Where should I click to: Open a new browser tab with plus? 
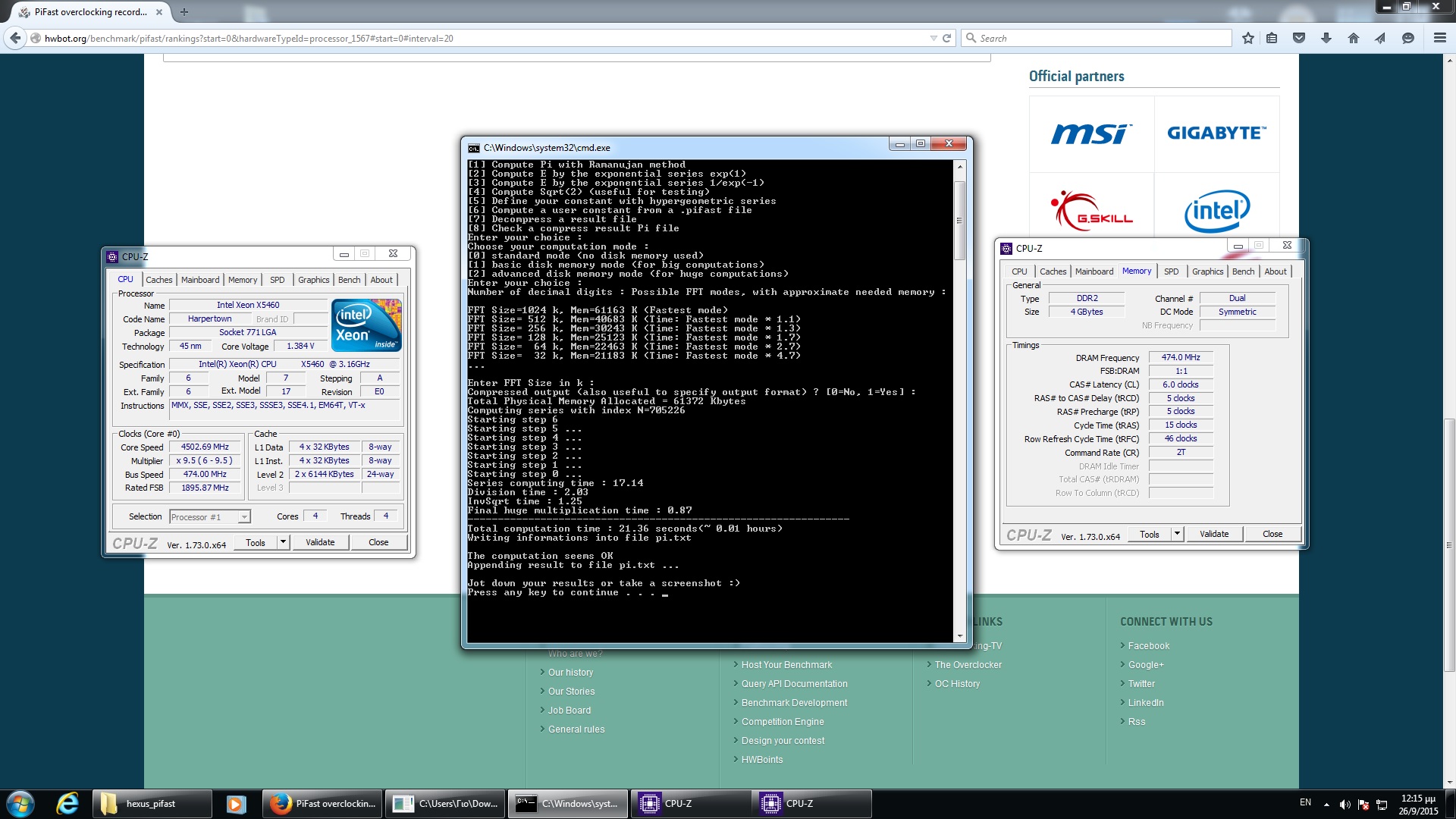184,11
